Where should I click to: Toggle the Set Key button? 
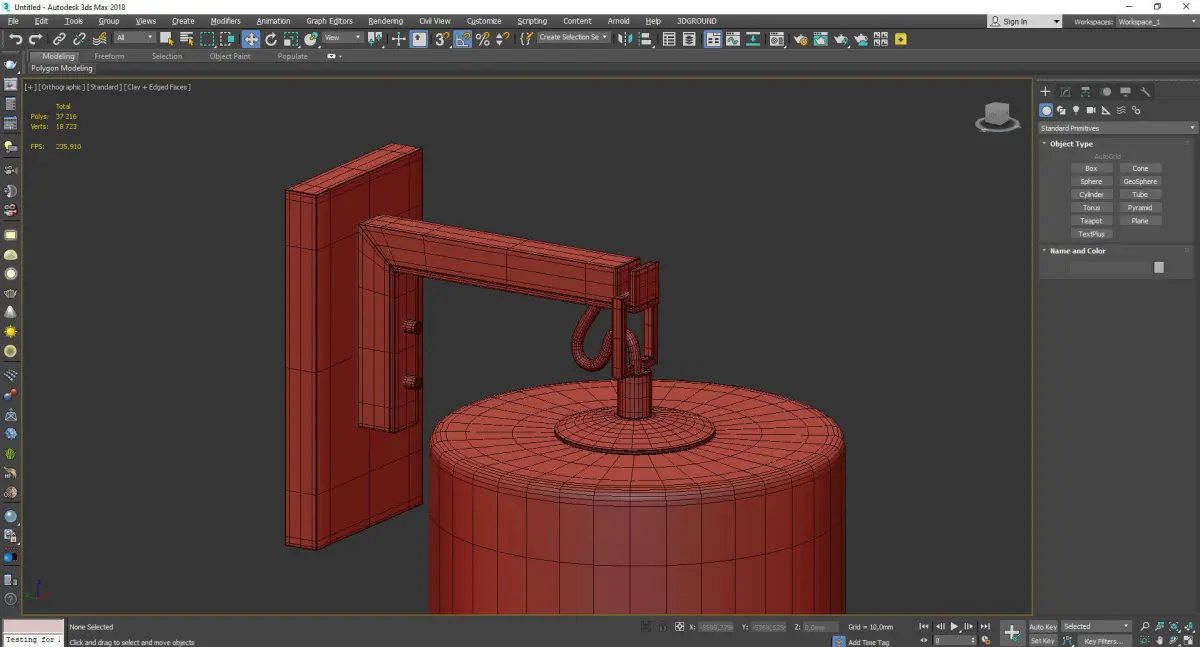(x=1043, y=640)
